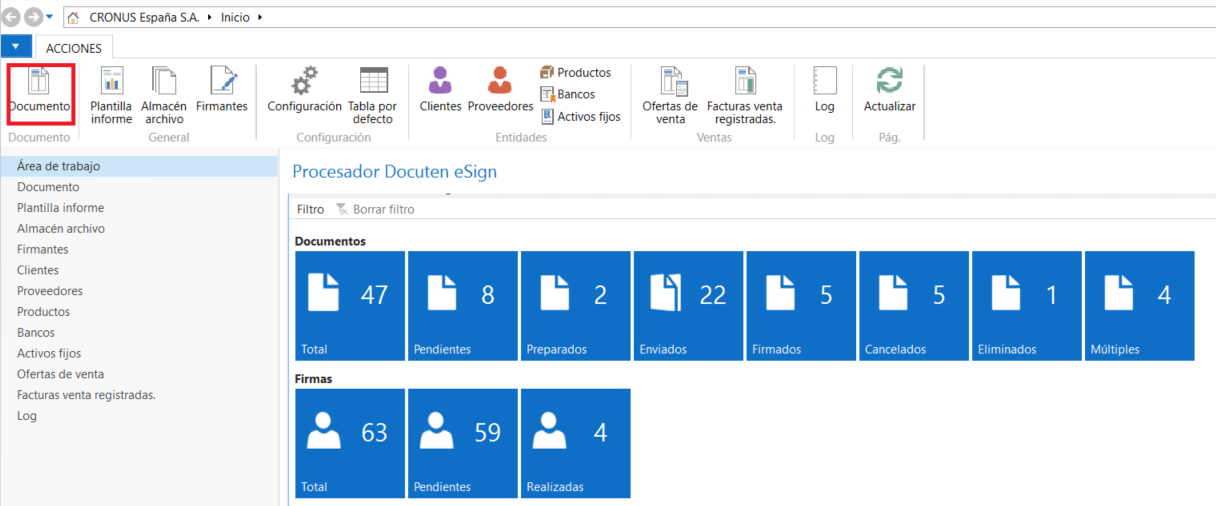Open the Eliminados documents tile
1216x506 pixels.
pyautogui.click(x=1028, y=306)
